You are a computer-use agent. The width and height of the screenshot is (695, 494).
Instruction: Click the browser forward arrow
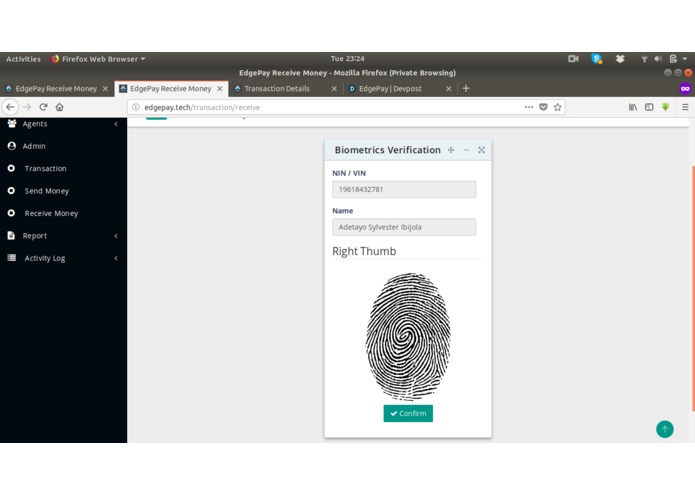pos(27,107)
